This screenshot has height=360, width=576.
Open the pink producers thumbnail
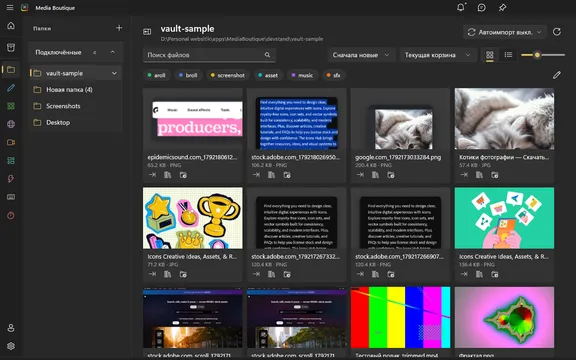(x=192, y=118)
